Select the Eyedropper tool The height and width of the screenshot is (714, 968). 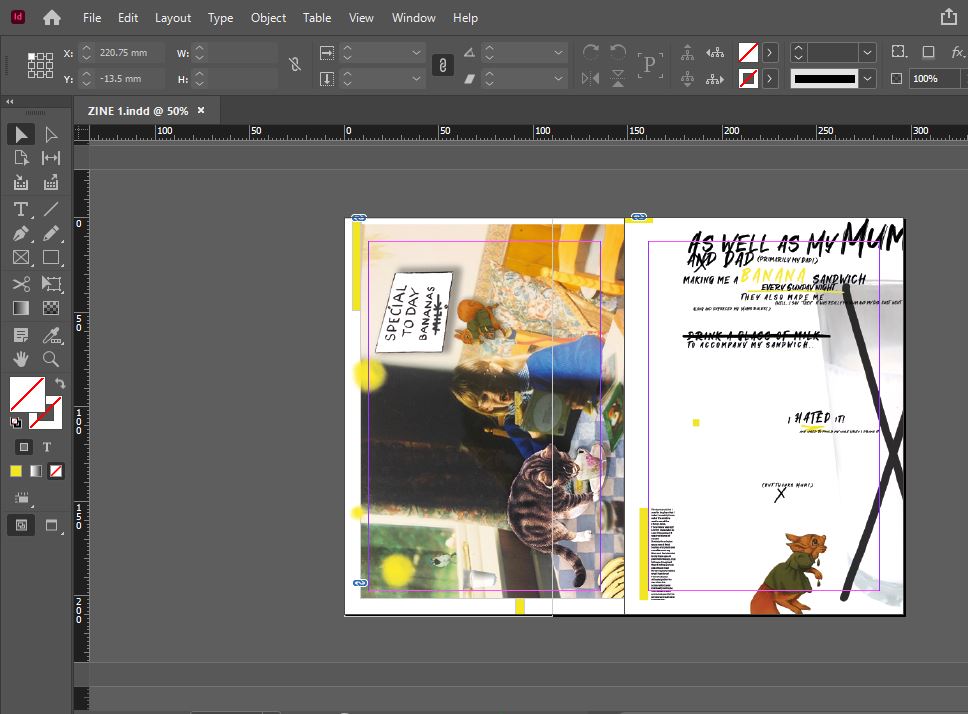click(x=51, y=334)
